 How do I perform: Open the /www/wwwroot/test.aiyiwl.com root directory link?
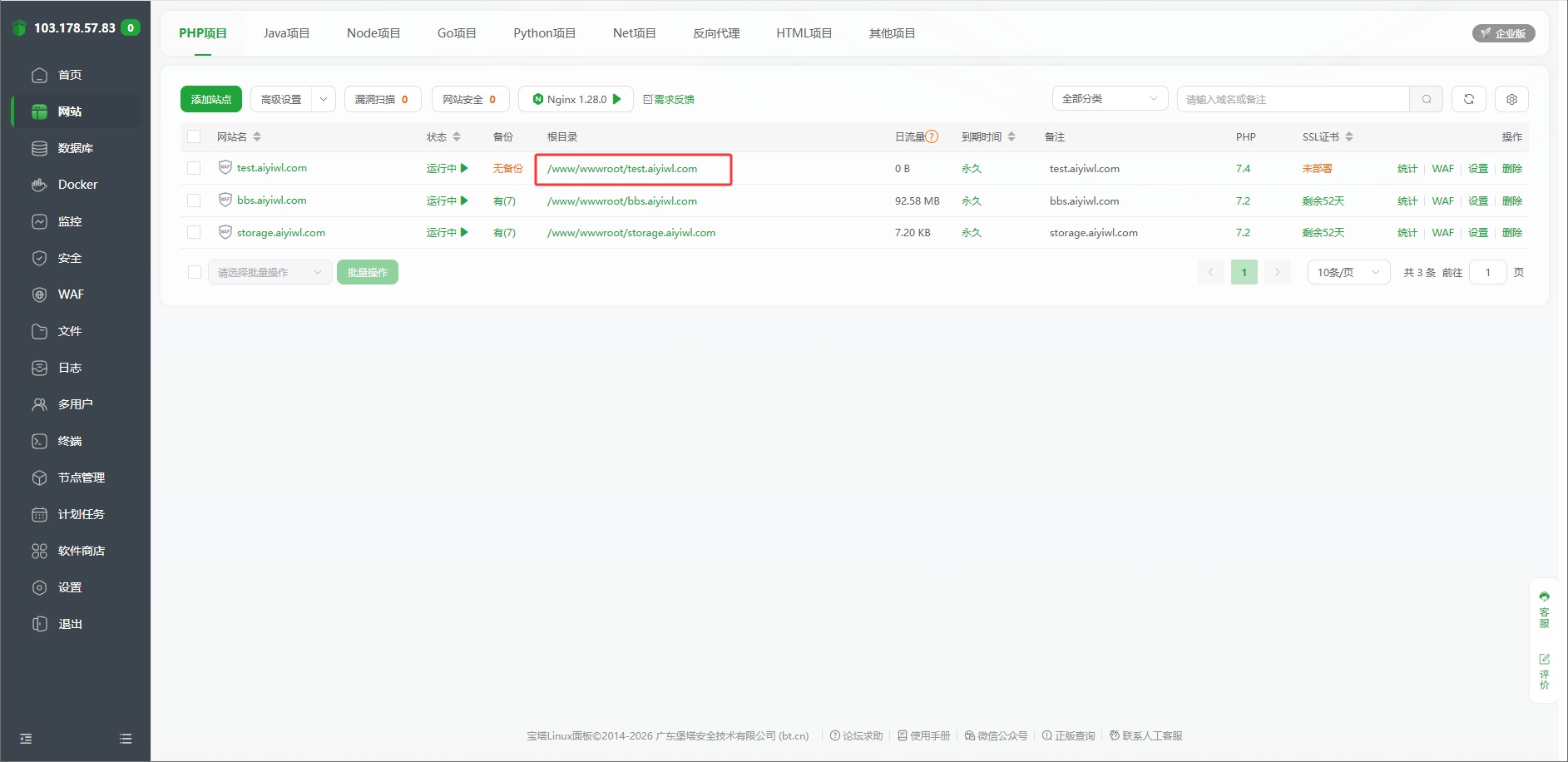[621, 169]
